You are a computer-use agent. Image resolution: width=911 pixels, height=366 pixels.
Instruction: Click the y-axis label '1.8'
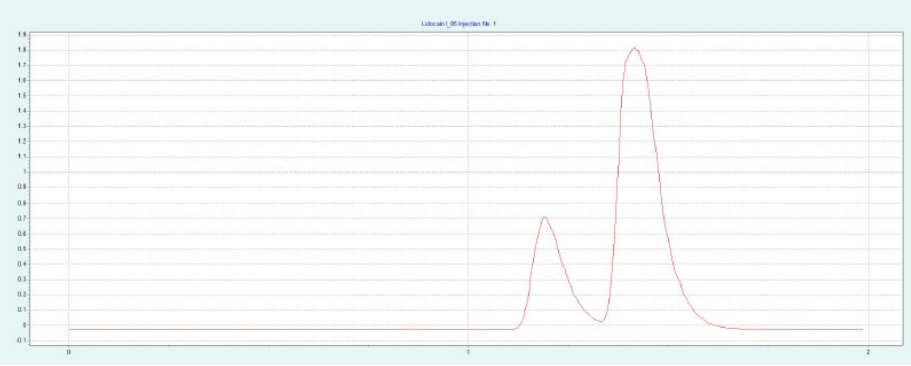22,50
